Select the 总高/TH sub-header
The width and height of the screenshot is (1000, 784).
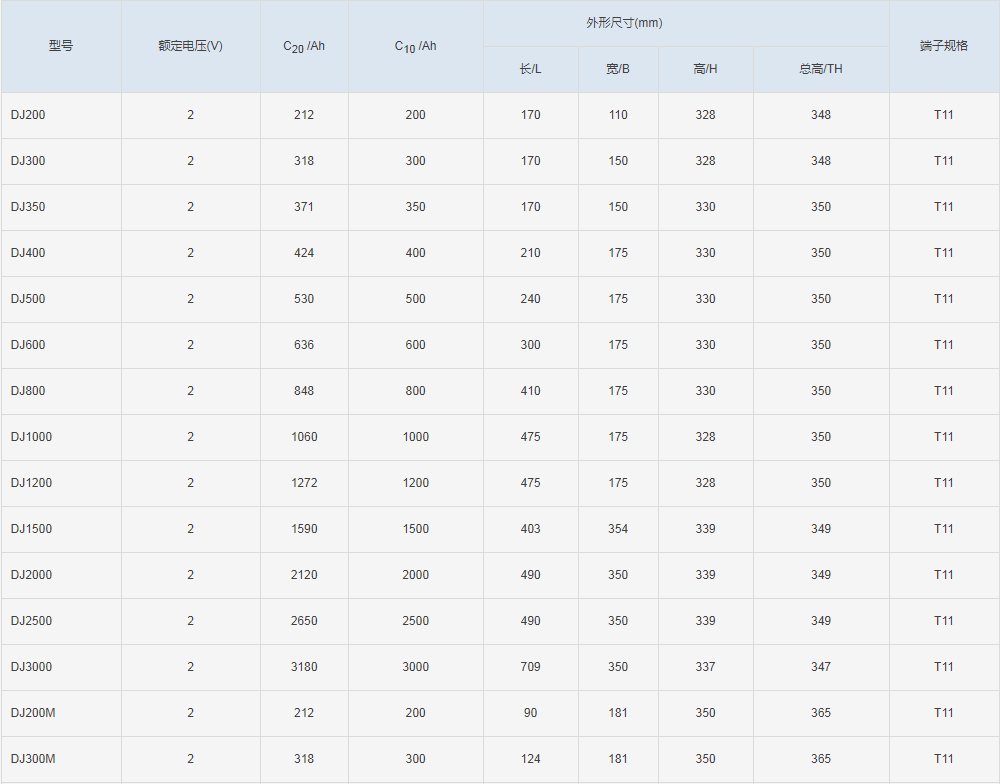[x=820, y=69]
